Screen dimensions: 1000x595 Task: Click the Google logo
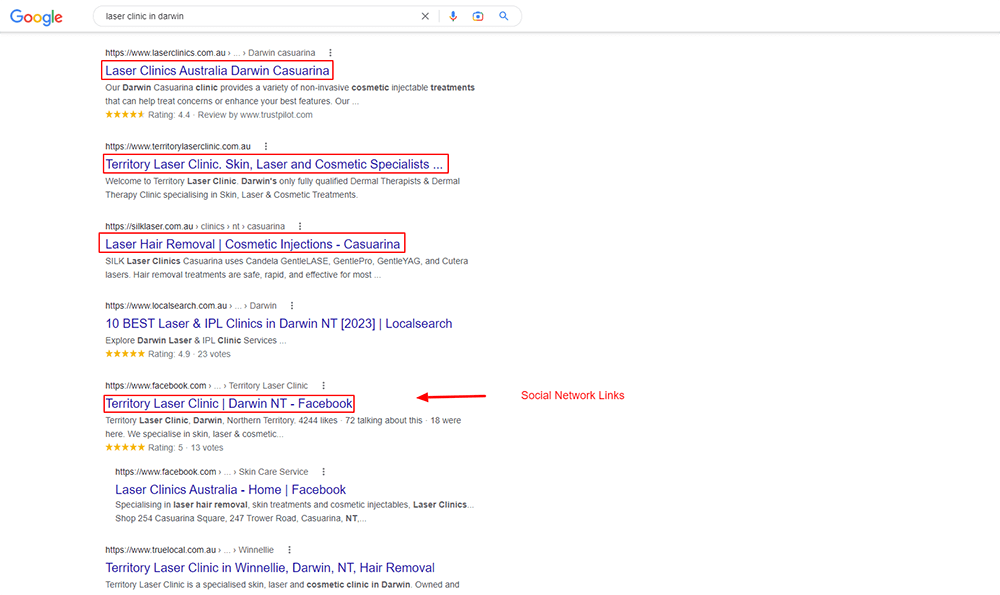coord(36,17)
